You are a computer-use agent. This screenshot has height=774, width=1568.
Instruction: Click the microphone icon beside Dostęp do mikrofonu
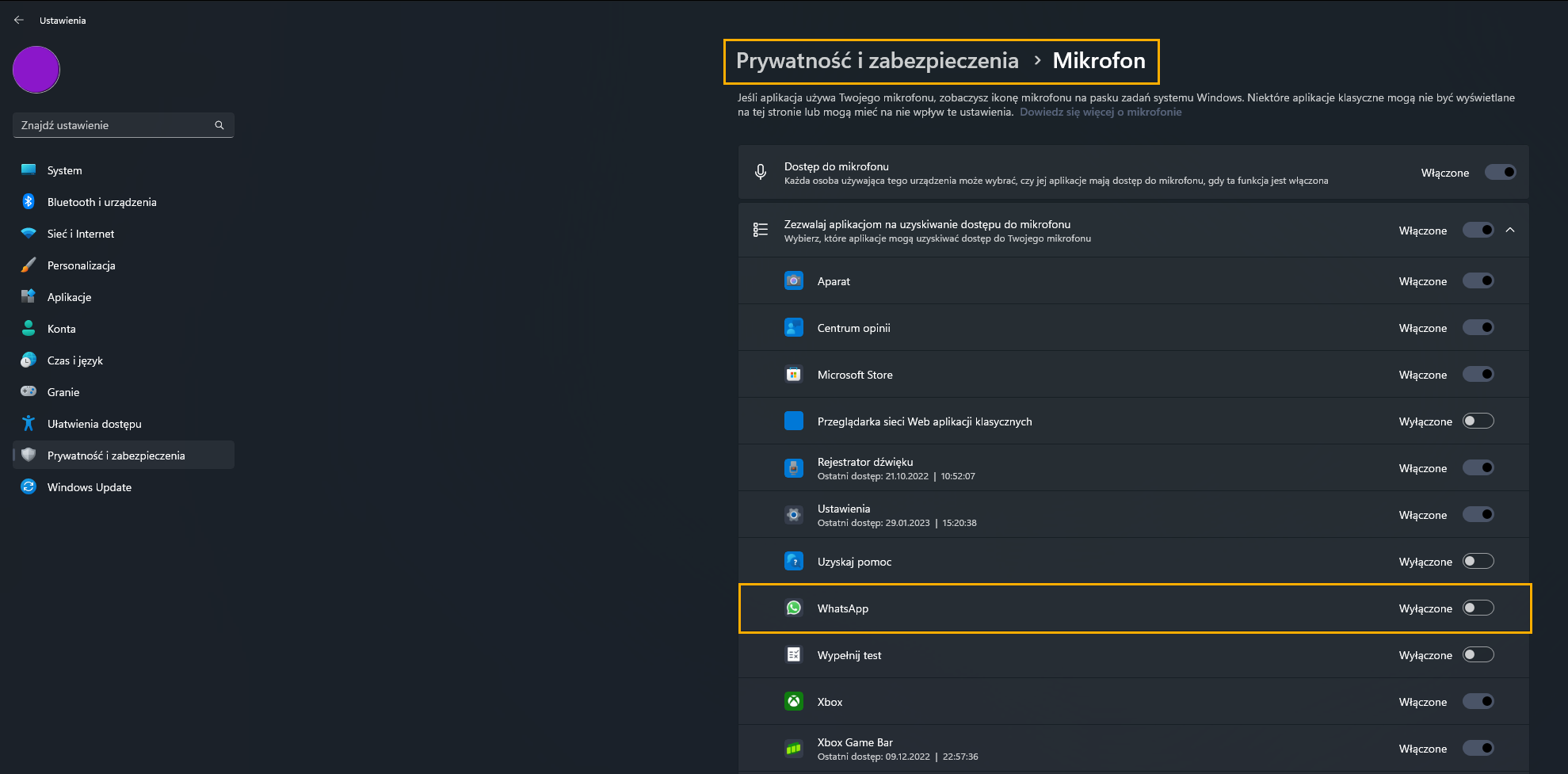(761, 172)
